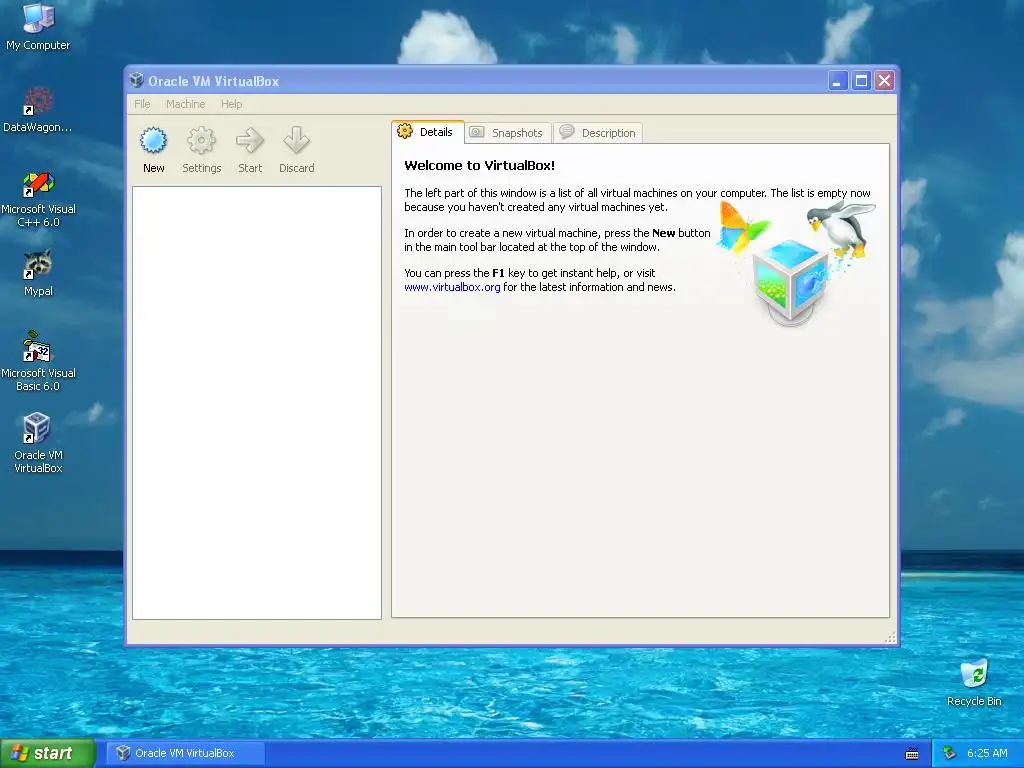1024x768 pixels.
Task: Click the New virtual machine toolbar button
Action: tap(153, 150)
